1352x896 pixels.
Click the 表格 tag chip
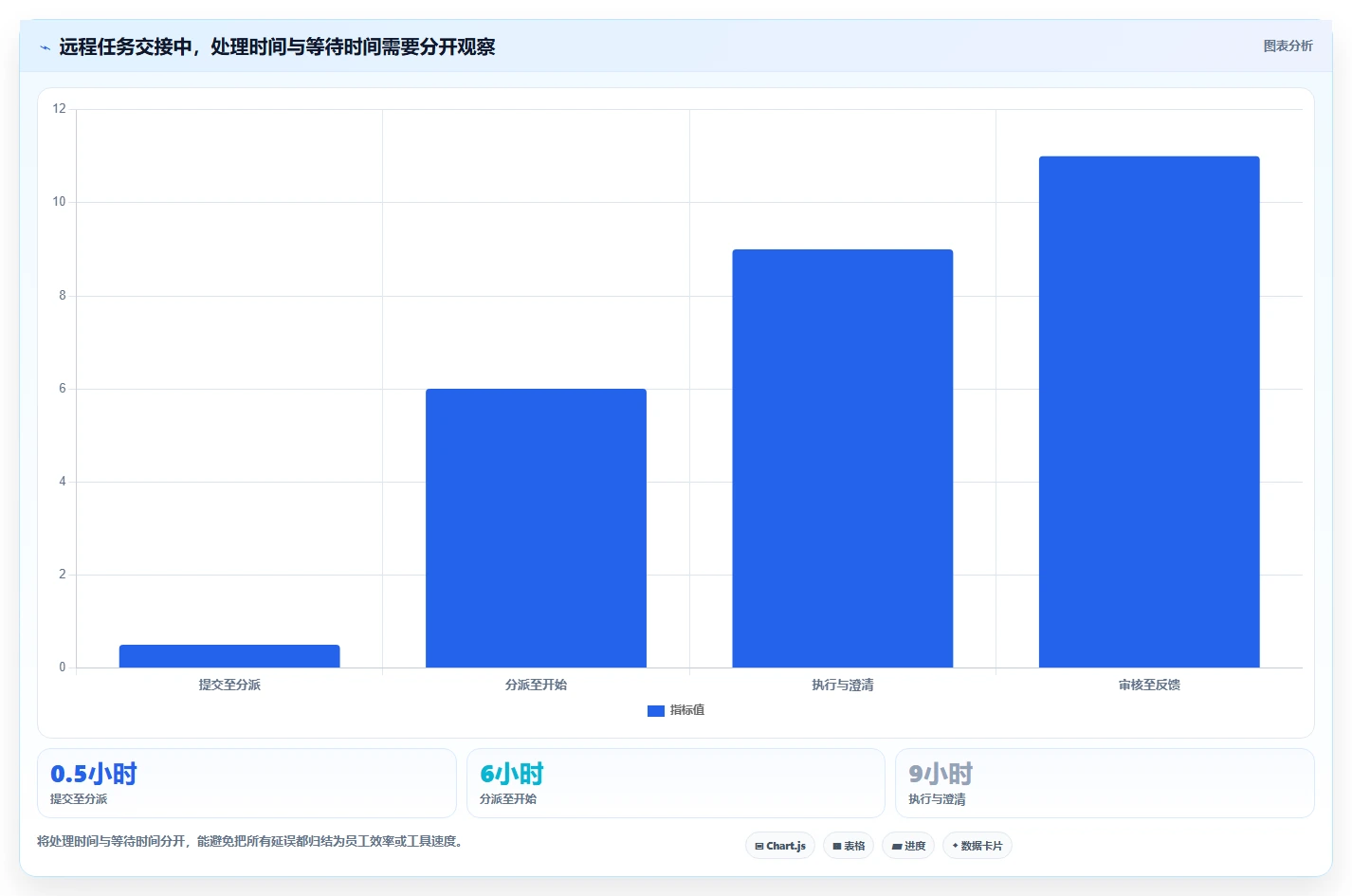(849, 846)
